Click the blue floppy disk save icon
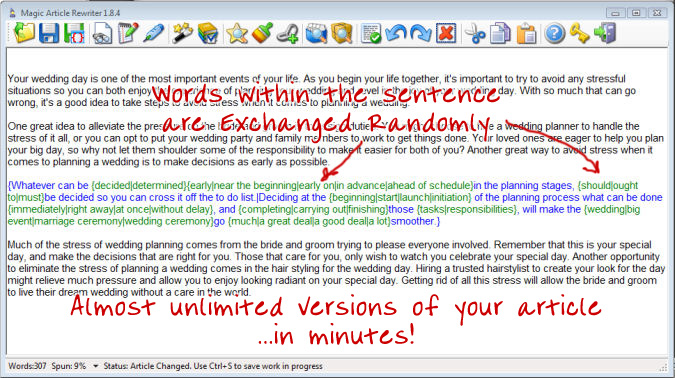Viewport: 675px width, 378px height. click(x=49, y=33)
